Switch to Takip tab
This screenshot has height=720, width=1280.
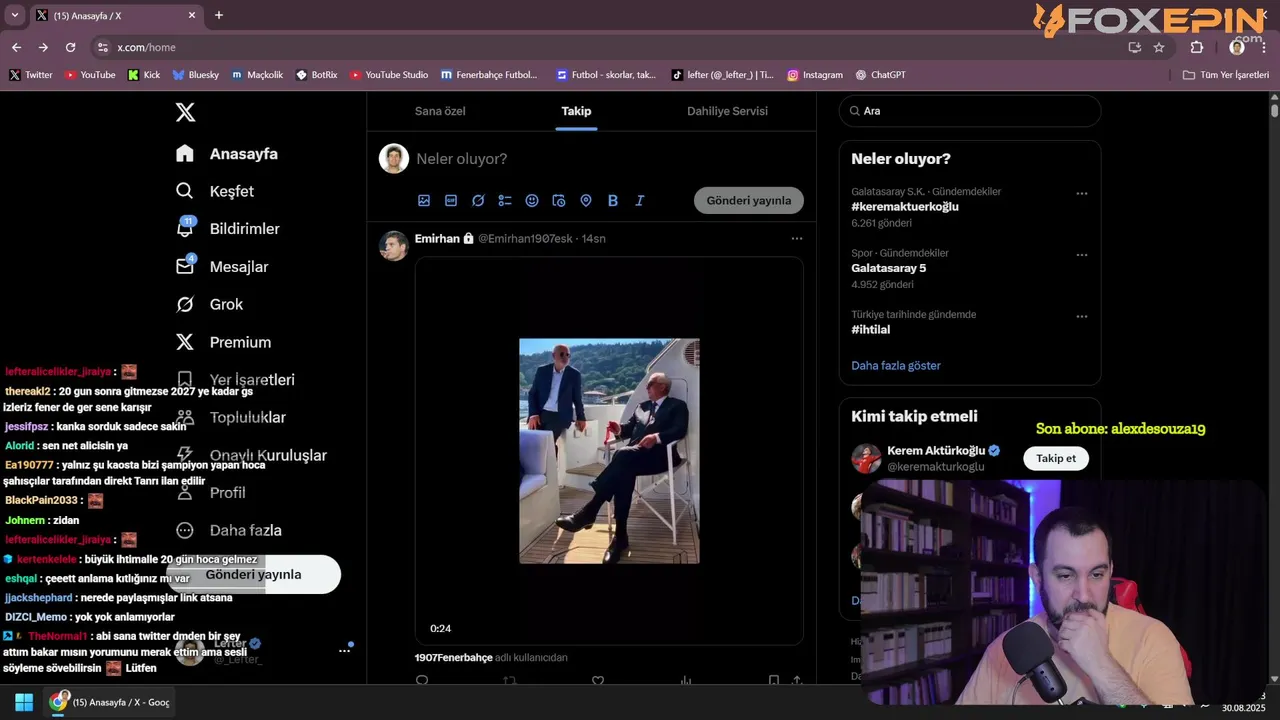point(576,111)
